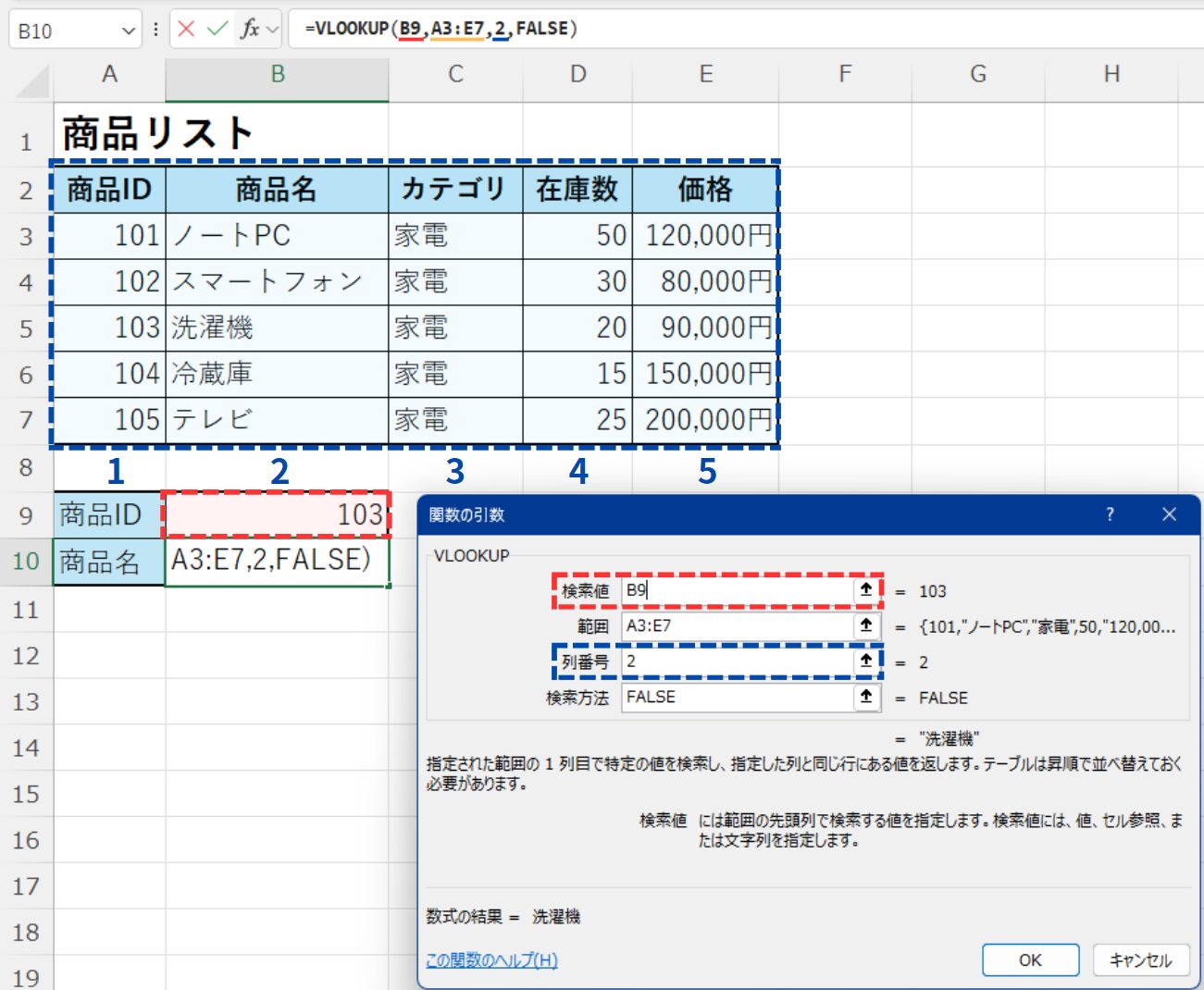Cancel formula entry with the red X icon
This screenshot has height=990, width=1204.
click(185, 28)
